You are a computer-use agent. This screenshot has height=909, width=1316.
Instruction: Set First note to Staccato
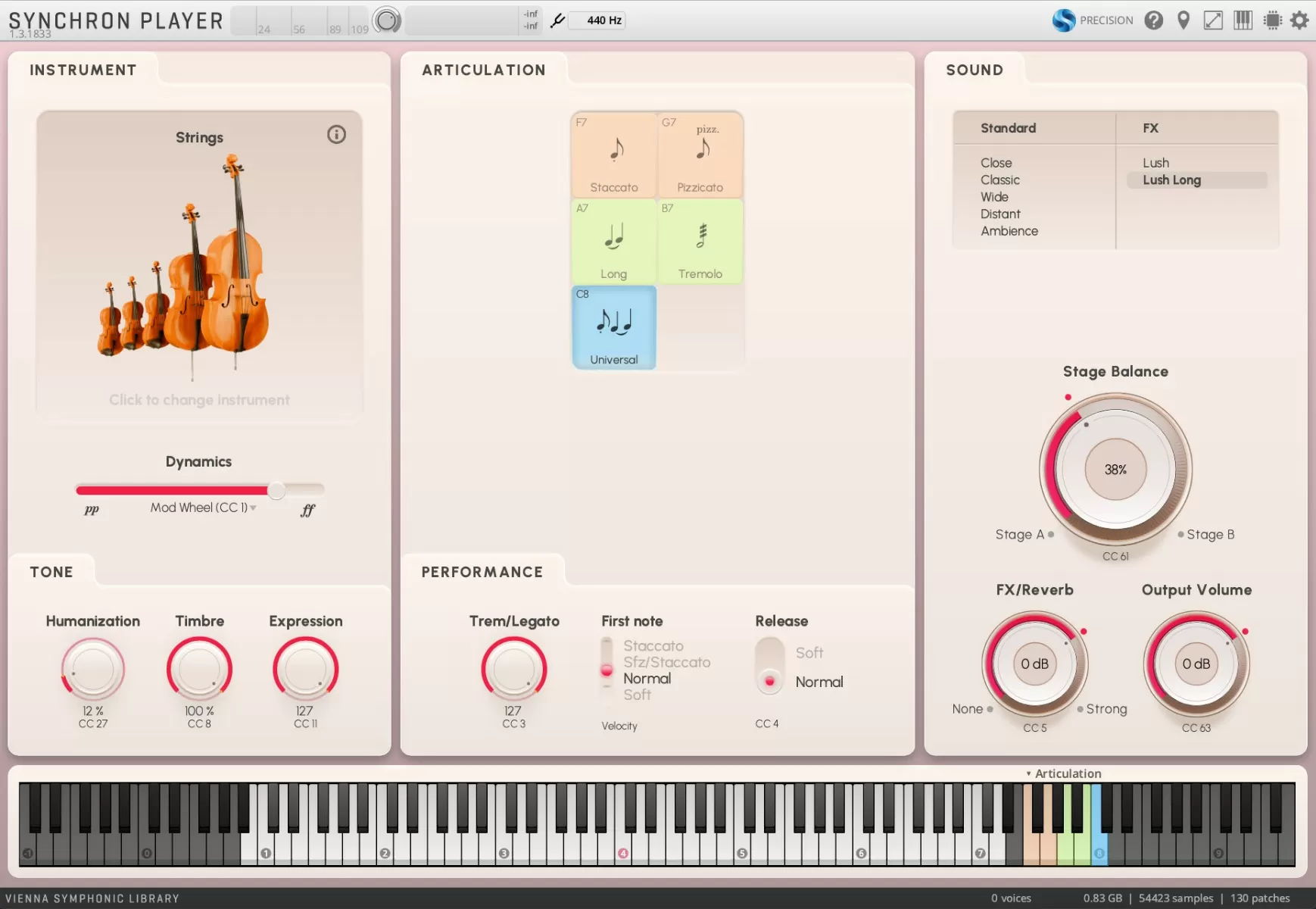[x=653, y=646]
